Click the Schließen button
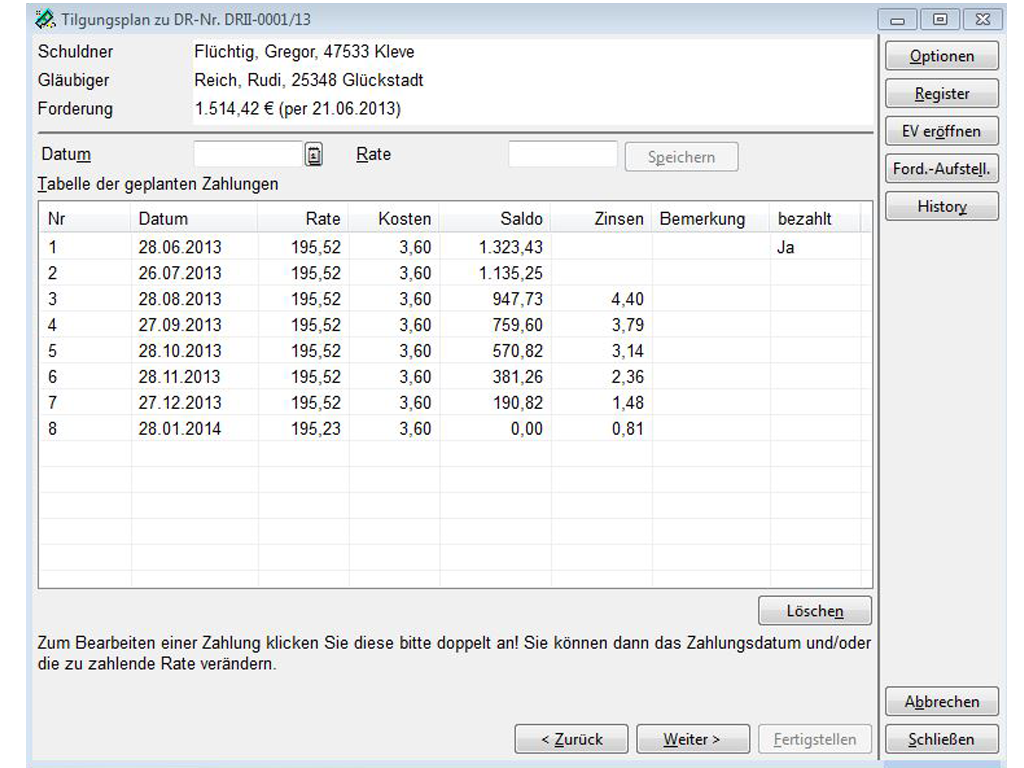Image resolution: width=1024 pixels, height=768 pixels. coord(941,740)
